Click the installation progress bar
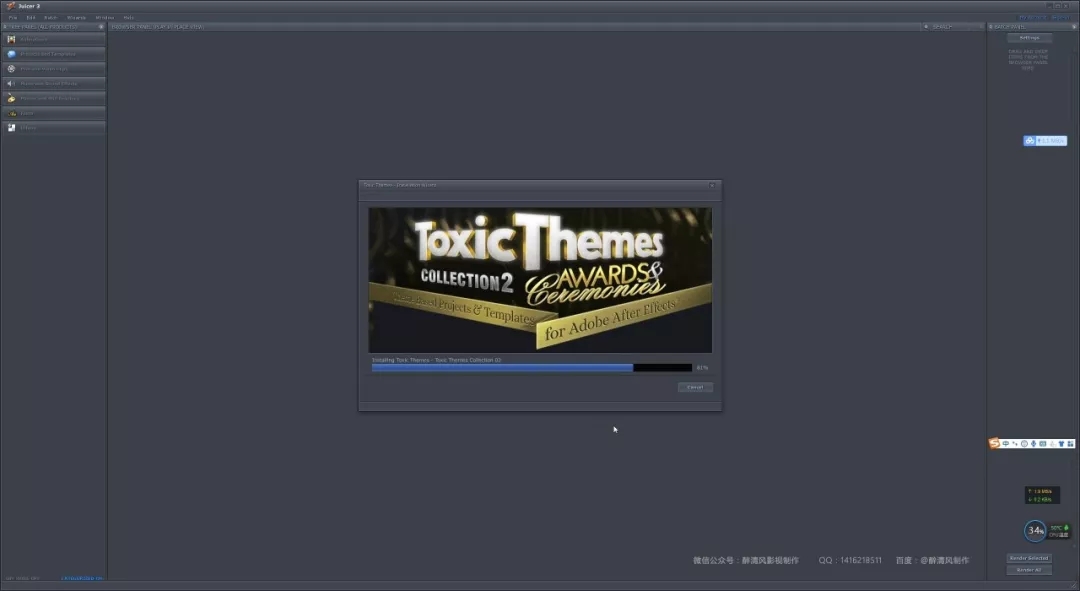The height and width of the screenshot is (591, 1080). coord(531,368)
